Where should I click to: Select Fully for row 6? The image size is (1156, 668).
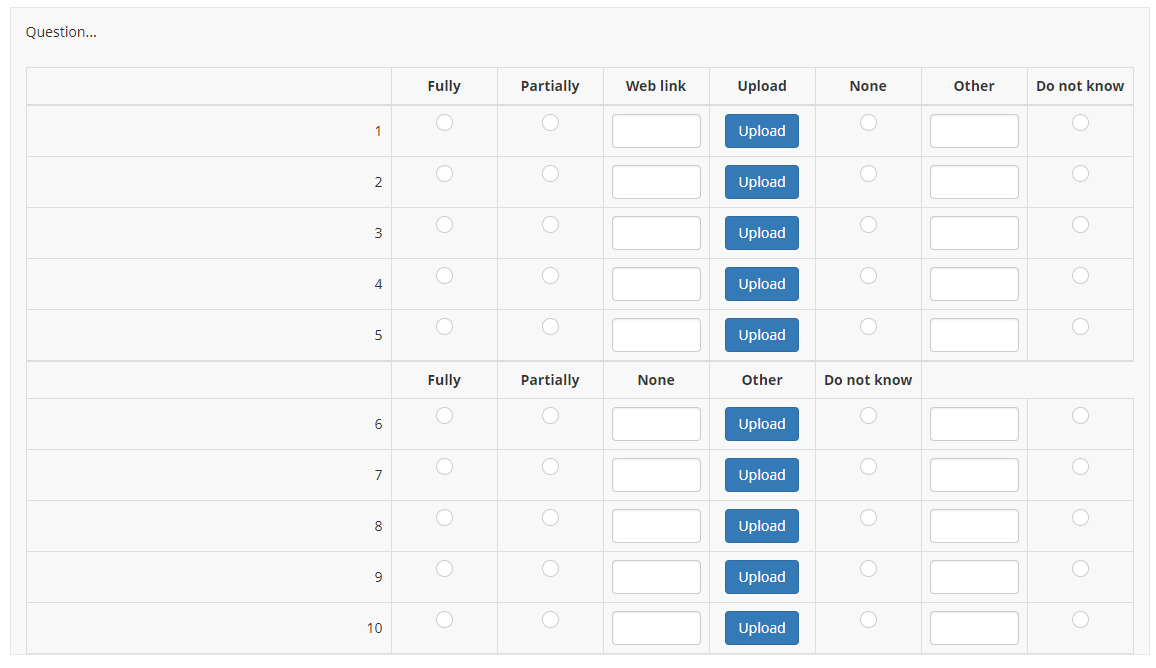pos(444,416)
